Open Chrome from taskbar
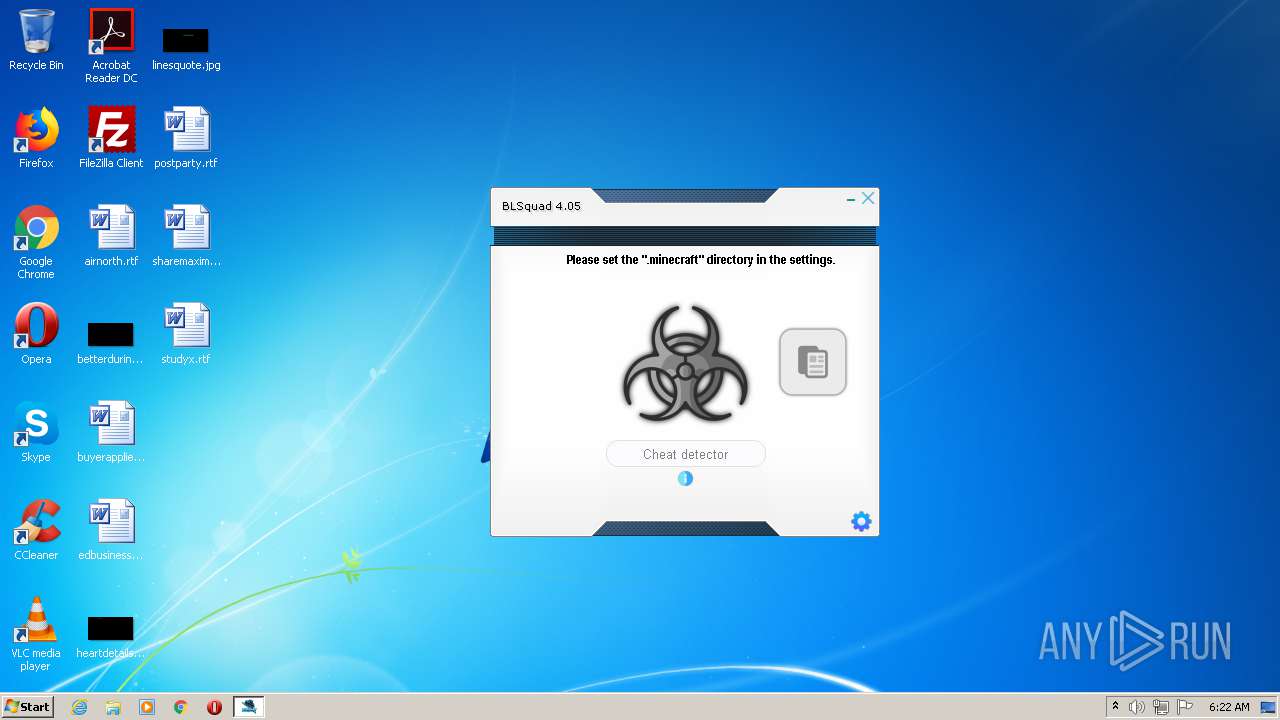This screenshot has height=720, width=1280. [181, 707]
